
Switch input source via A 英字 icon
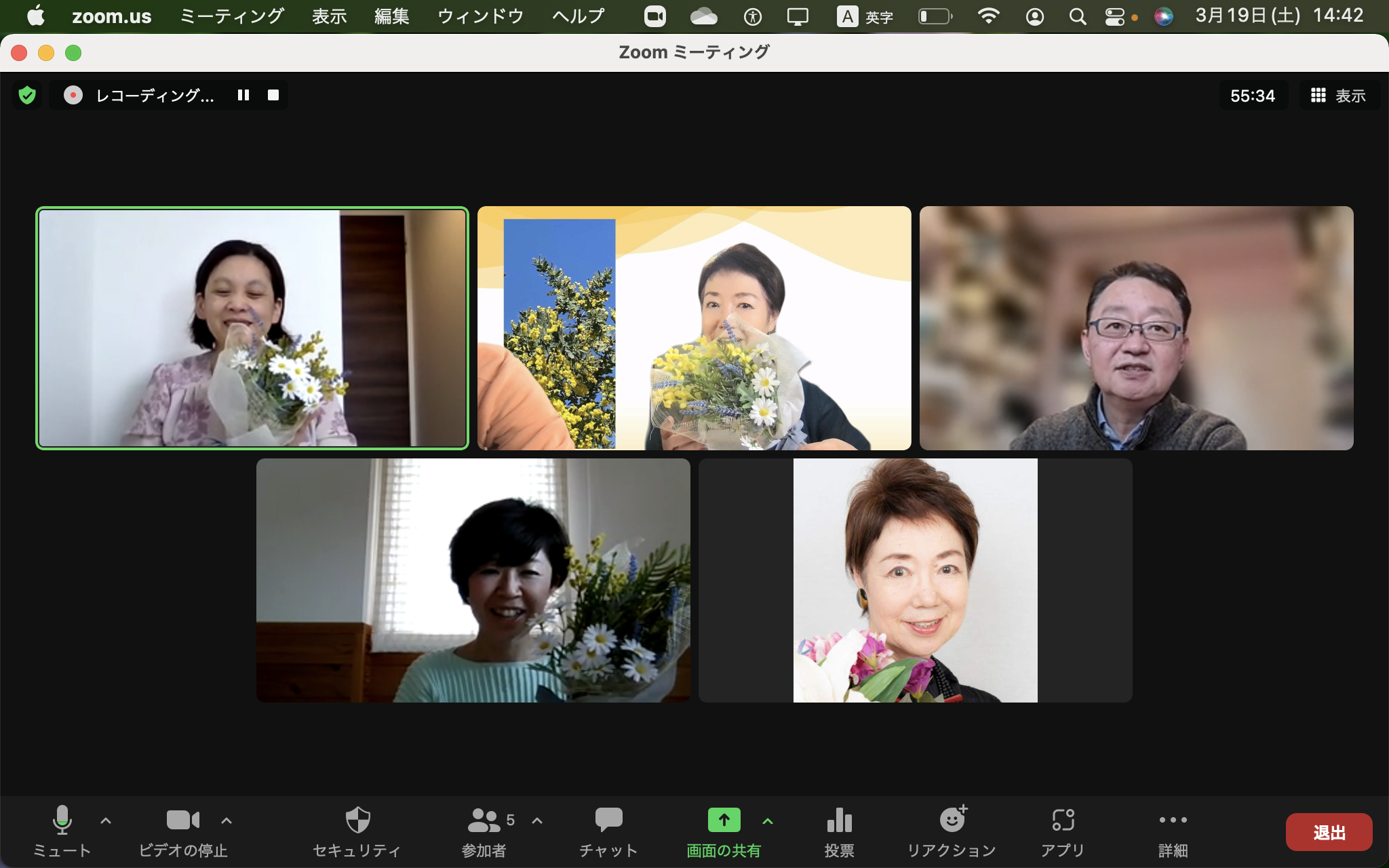(865, 16)
